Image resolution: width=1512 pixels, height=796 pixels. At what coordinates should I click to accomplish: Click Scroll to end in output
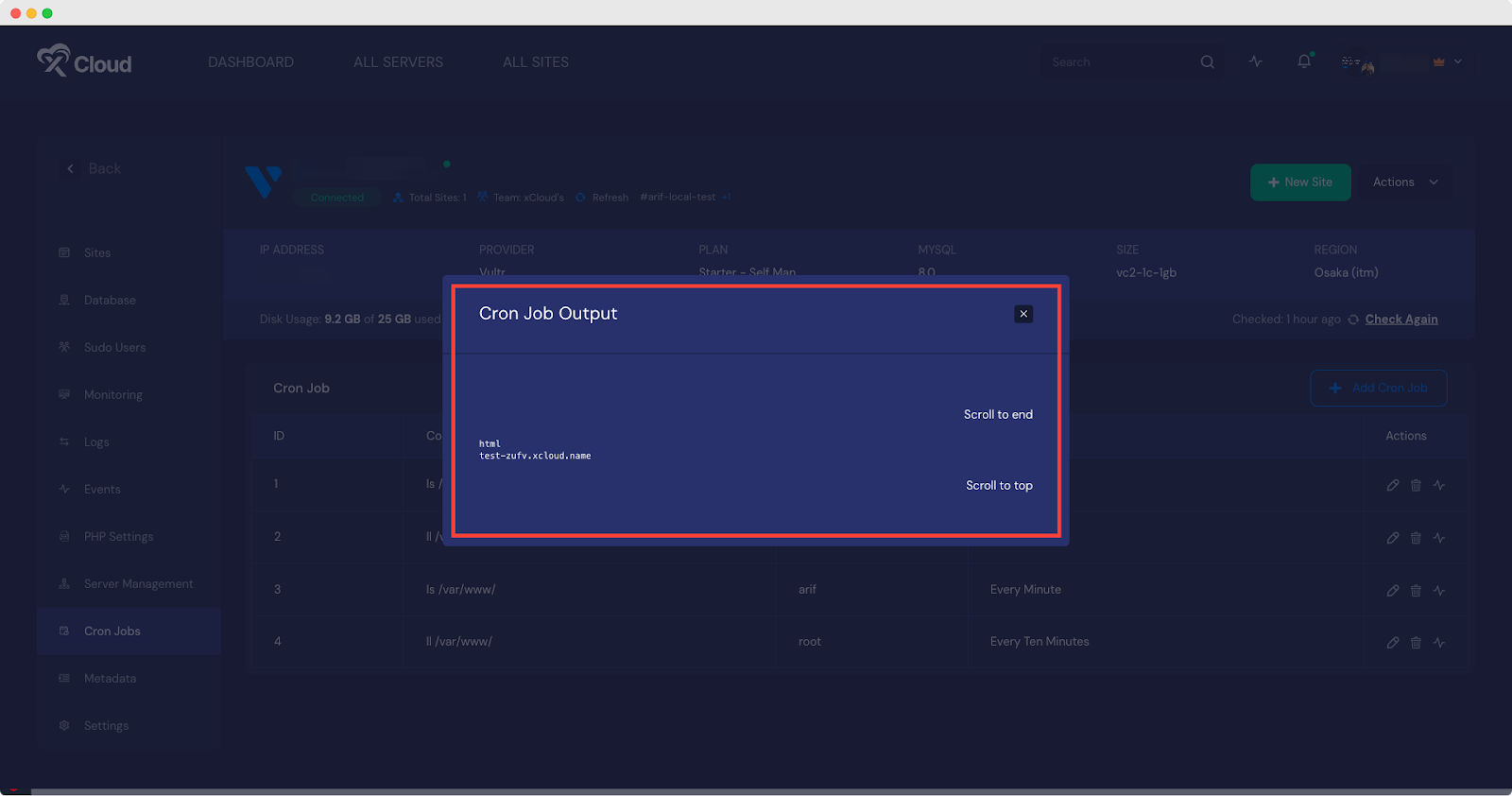[998, 414]
